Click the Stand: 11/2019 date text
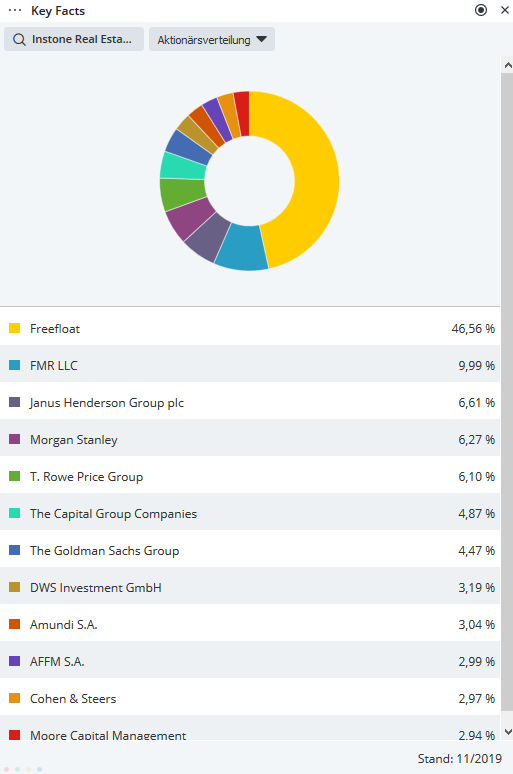The image size is (513, 774). (460, 759)
